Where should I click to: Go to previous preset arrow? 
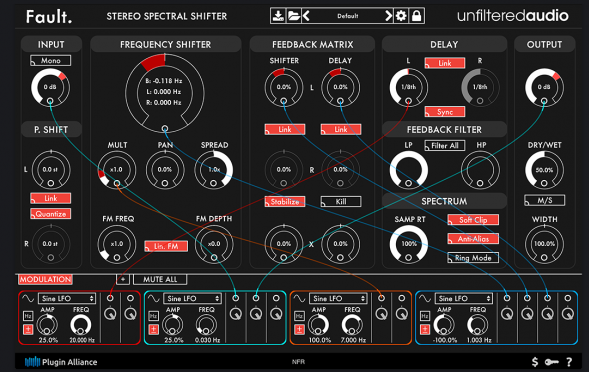306,16
